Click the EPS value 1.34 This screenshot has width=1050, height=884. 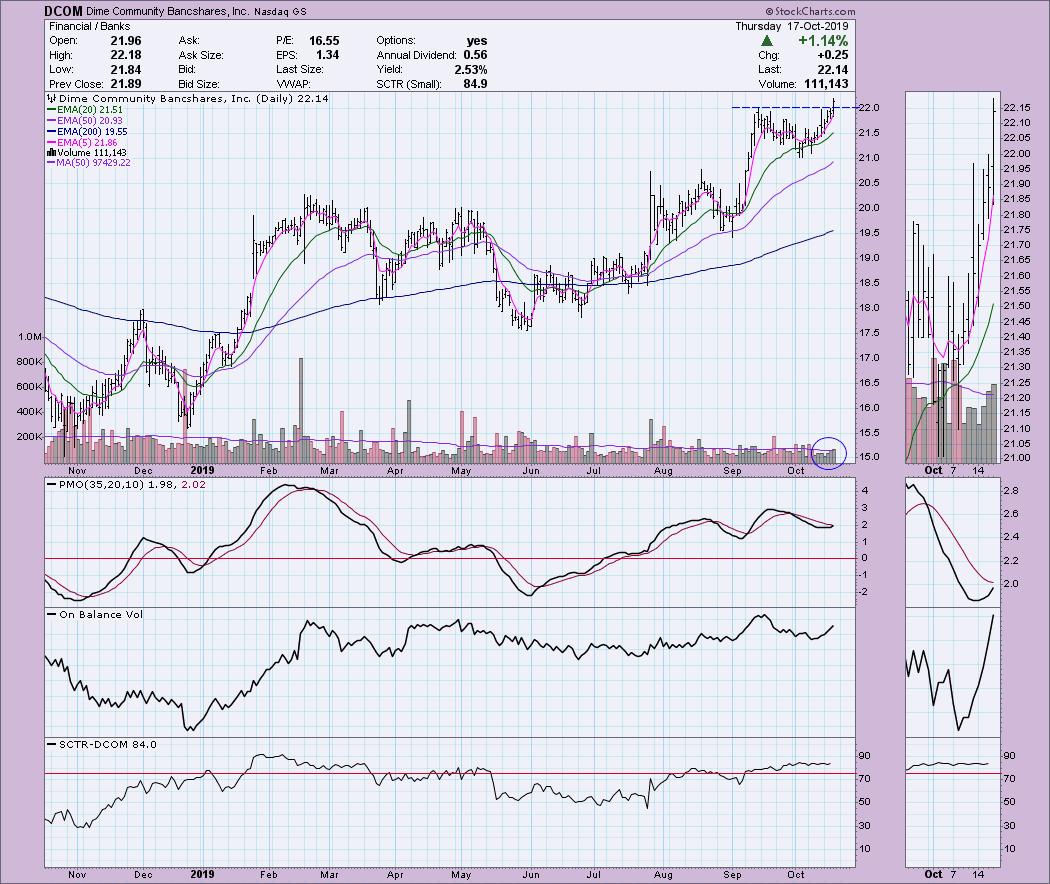(327, 56)
